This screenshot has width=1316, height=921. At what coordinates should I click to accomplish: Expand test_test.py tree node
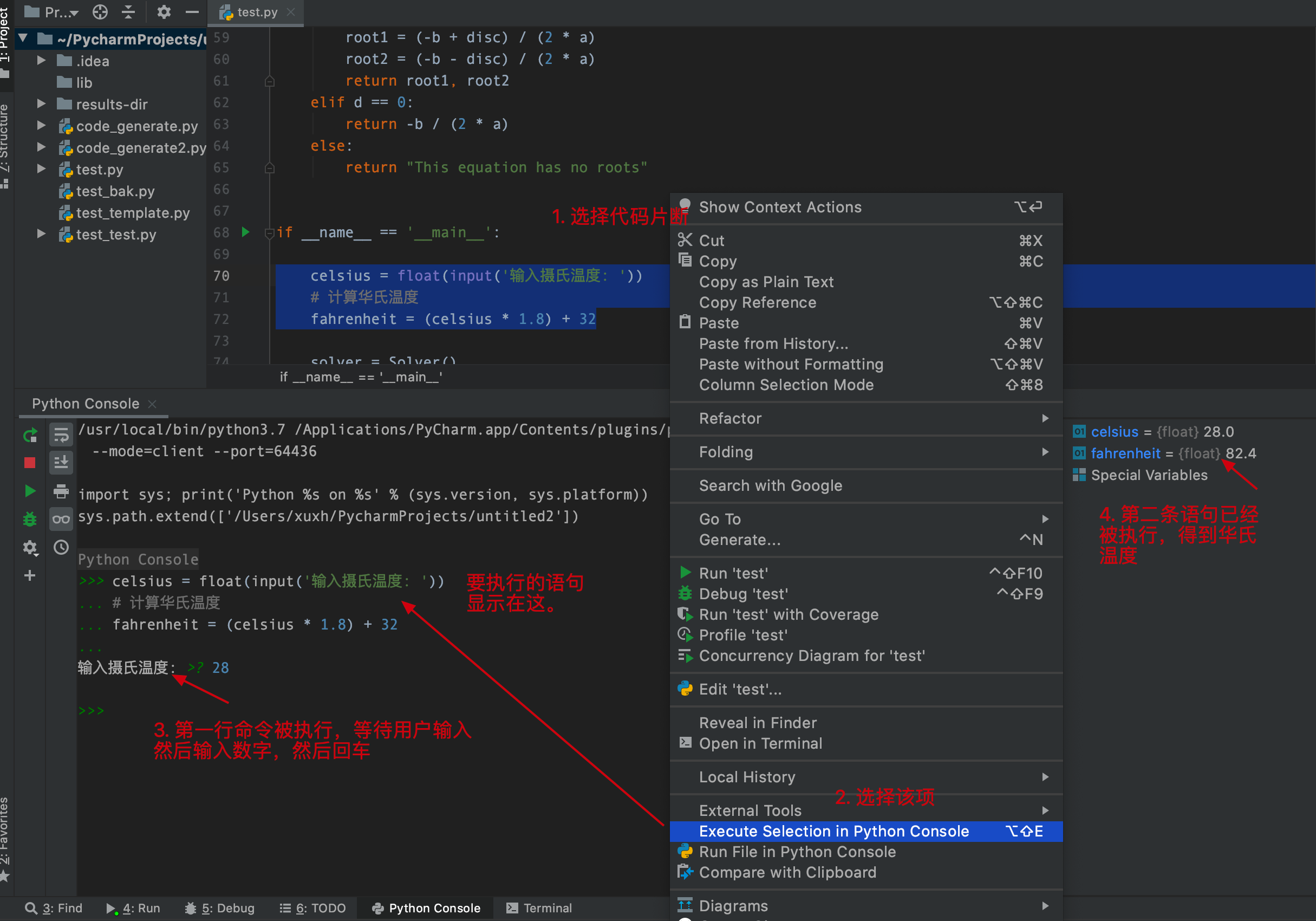(x=41, y=234)
